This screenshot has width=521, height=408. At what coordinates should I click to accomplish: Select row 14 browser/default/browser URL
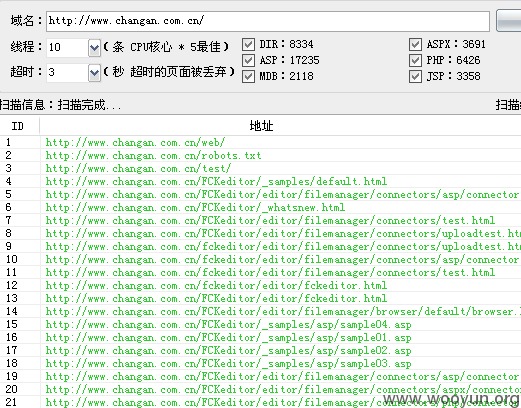point(260,311)
